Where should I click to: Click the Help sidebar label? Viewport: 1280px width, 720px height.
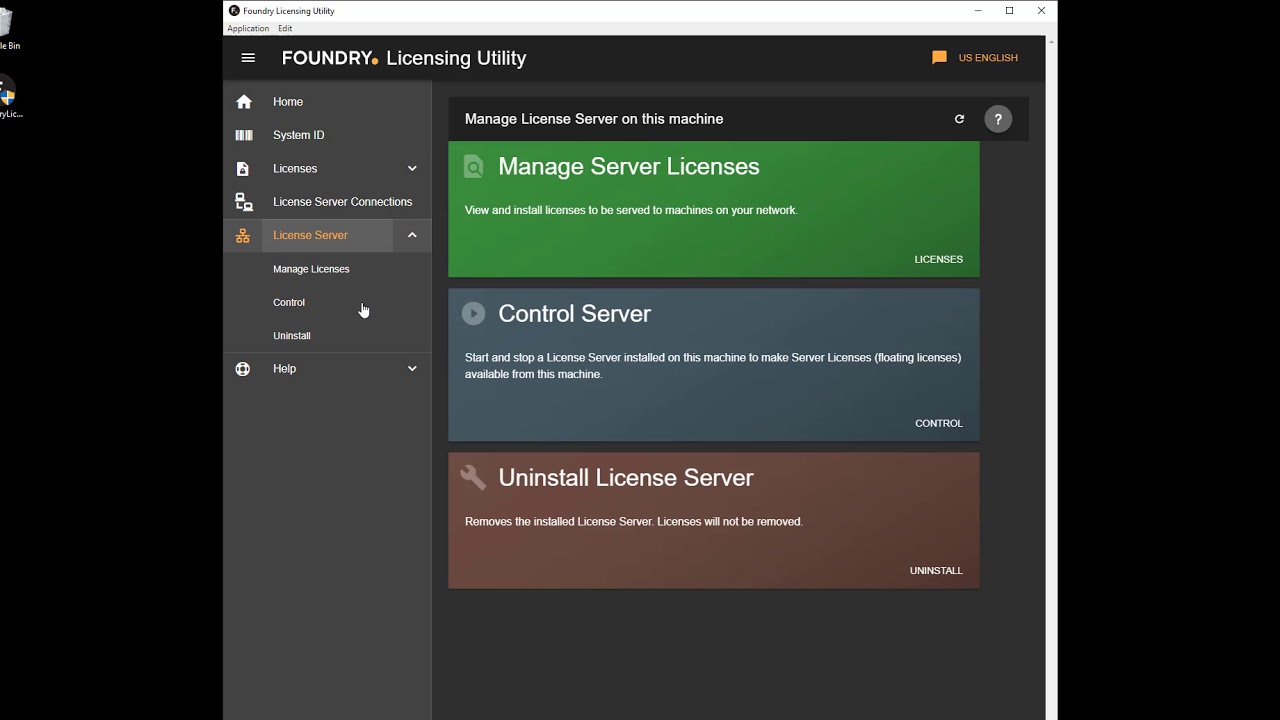pyautogui.click(x=284, y=369)
